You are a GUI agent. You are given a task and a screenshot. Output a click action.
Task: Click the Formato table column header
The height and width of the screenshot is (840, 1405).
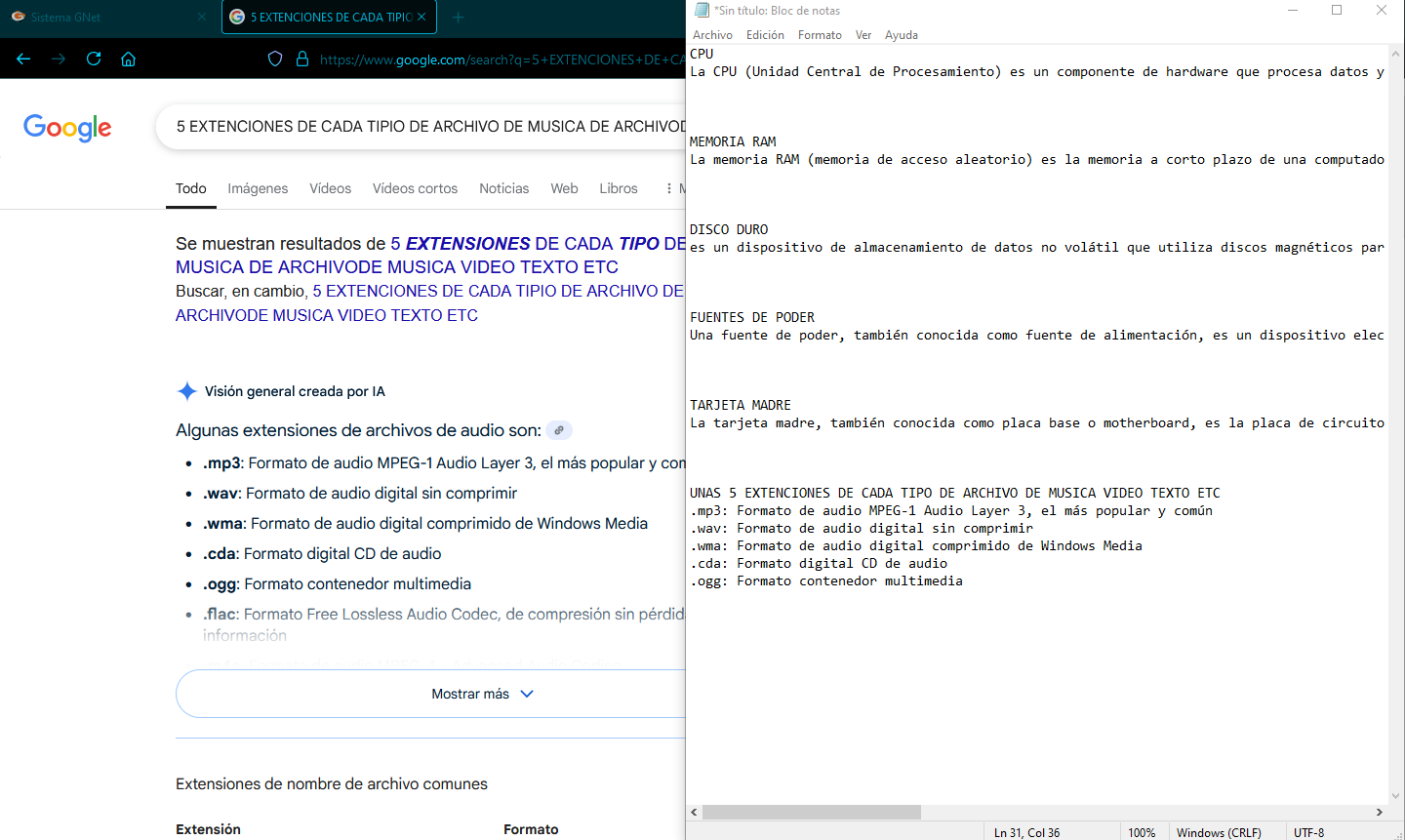click(531, 829)
